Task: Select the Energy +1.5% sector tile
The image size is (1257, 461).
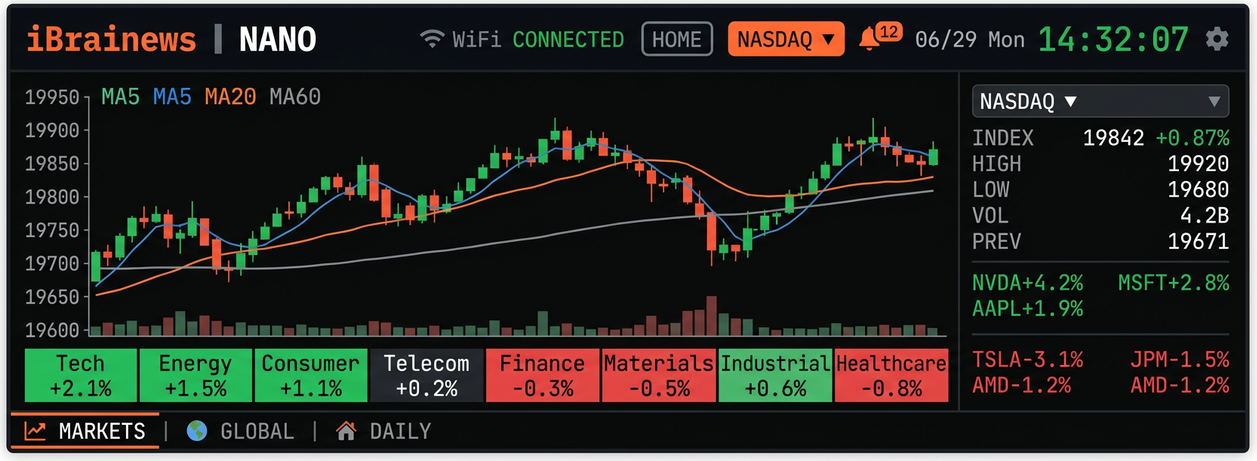Action: 195,376
